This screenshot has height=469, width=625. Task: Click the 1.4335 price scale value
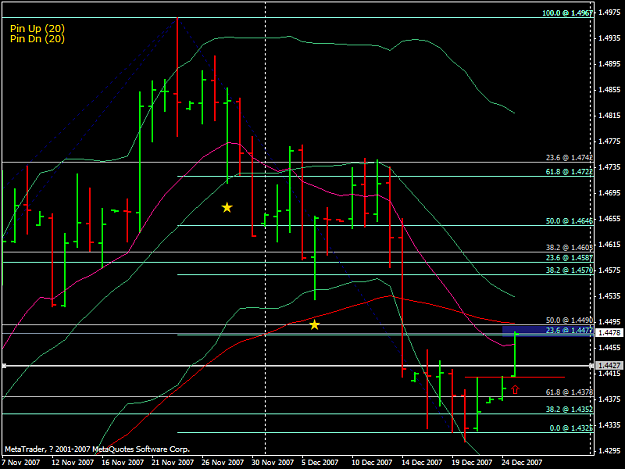pyautogui.click(x=609, y=425)
